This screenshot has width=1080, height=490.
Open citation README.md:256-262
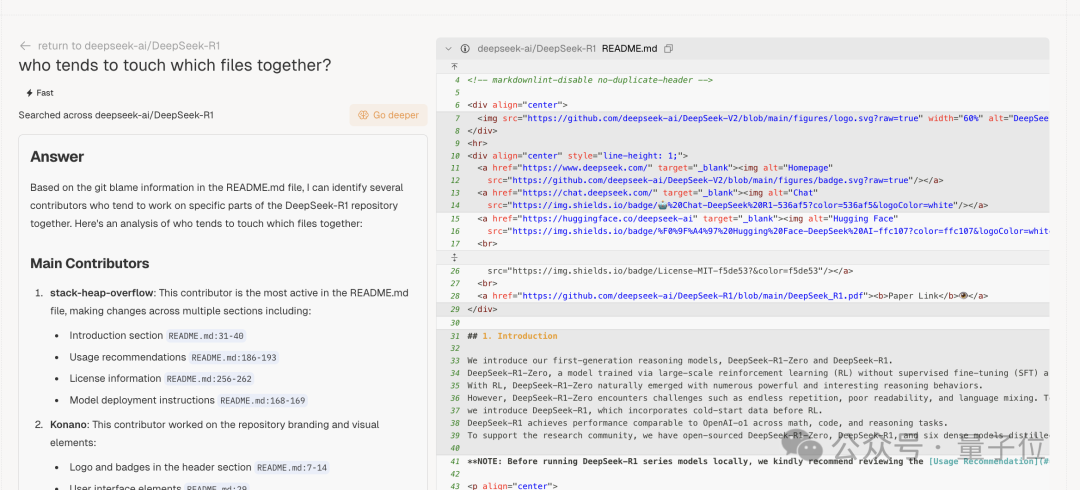pos(209,379)
